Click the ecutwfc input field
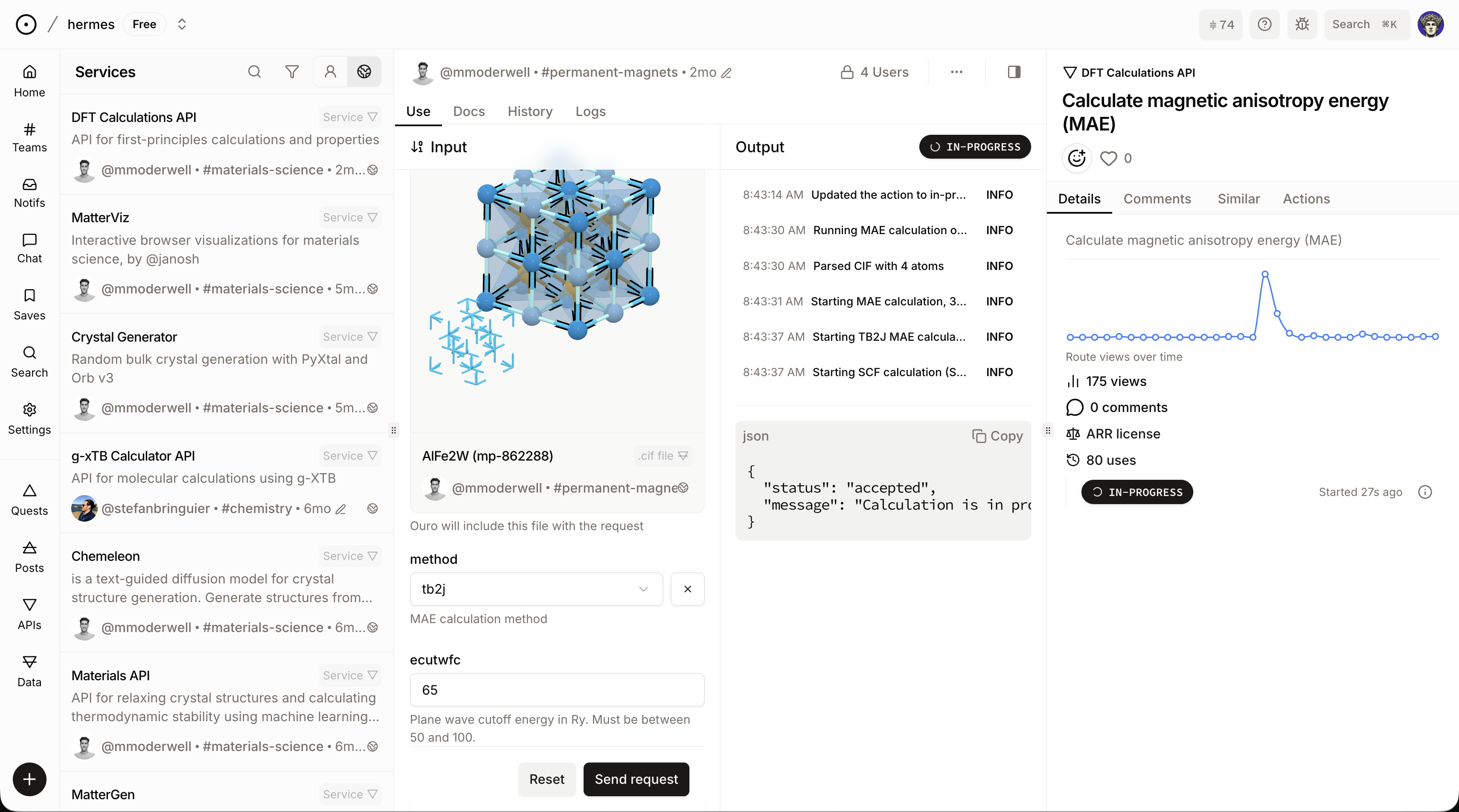 [x=557, y=690]
